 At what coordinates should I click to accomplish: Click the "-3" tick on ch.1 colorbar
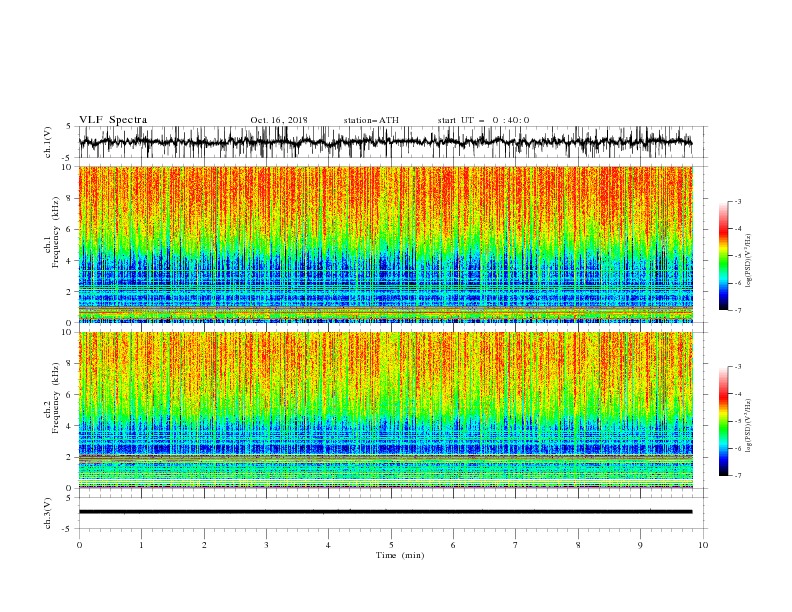tap(737, 201)
